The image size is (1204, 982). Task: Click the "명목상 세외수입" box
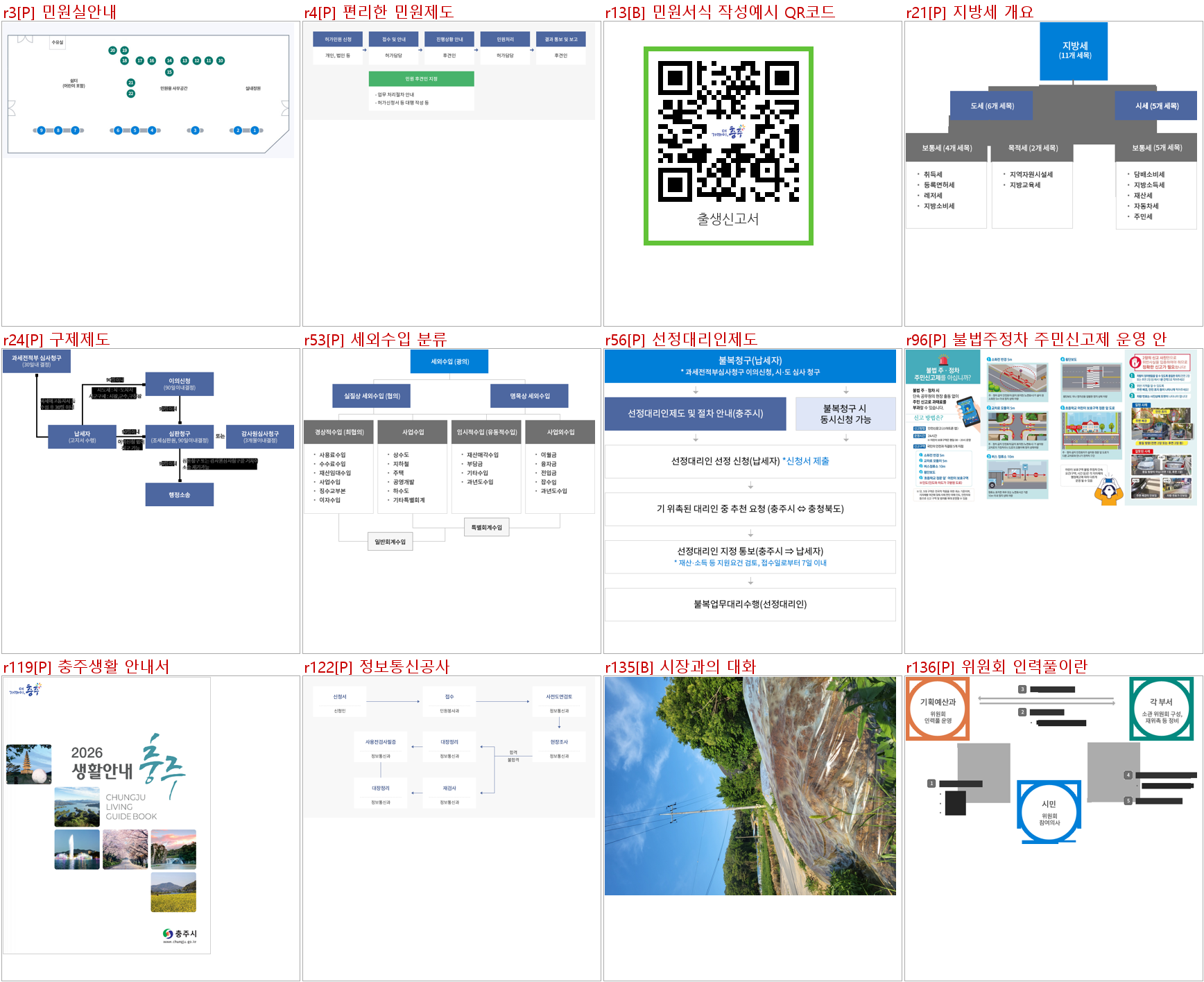[x=529, y=396]
